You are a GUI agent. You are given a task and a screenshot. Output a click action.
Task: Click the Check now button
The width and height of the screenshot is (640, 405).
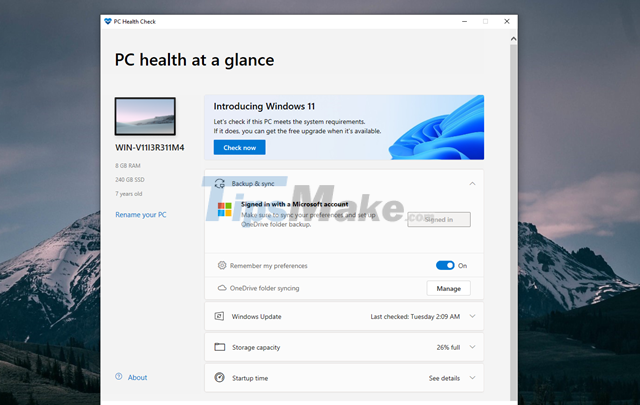(x=240, y=147)
